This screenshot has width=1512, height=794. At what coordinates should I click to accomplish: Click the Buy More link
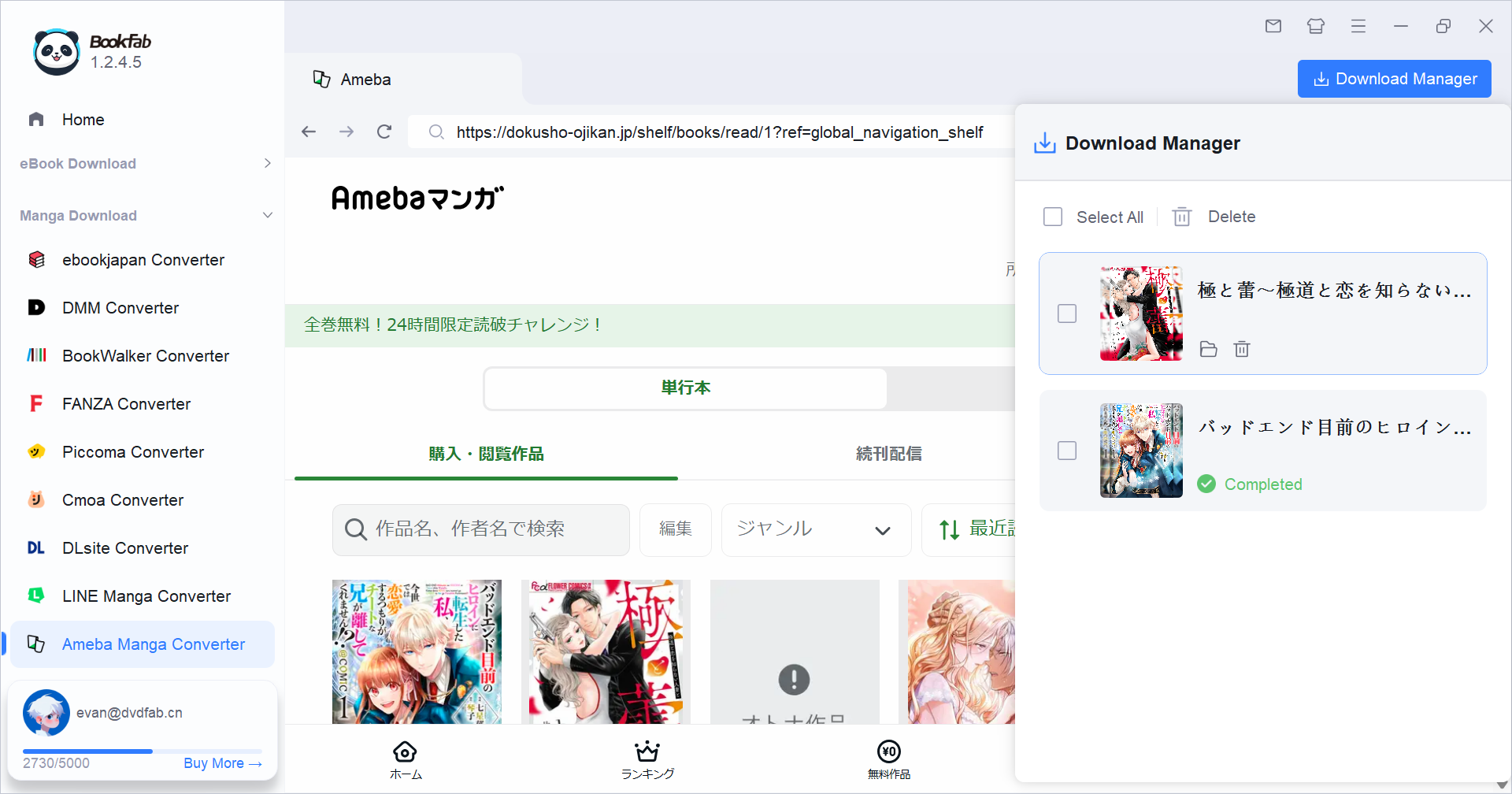tap(223, 762)
